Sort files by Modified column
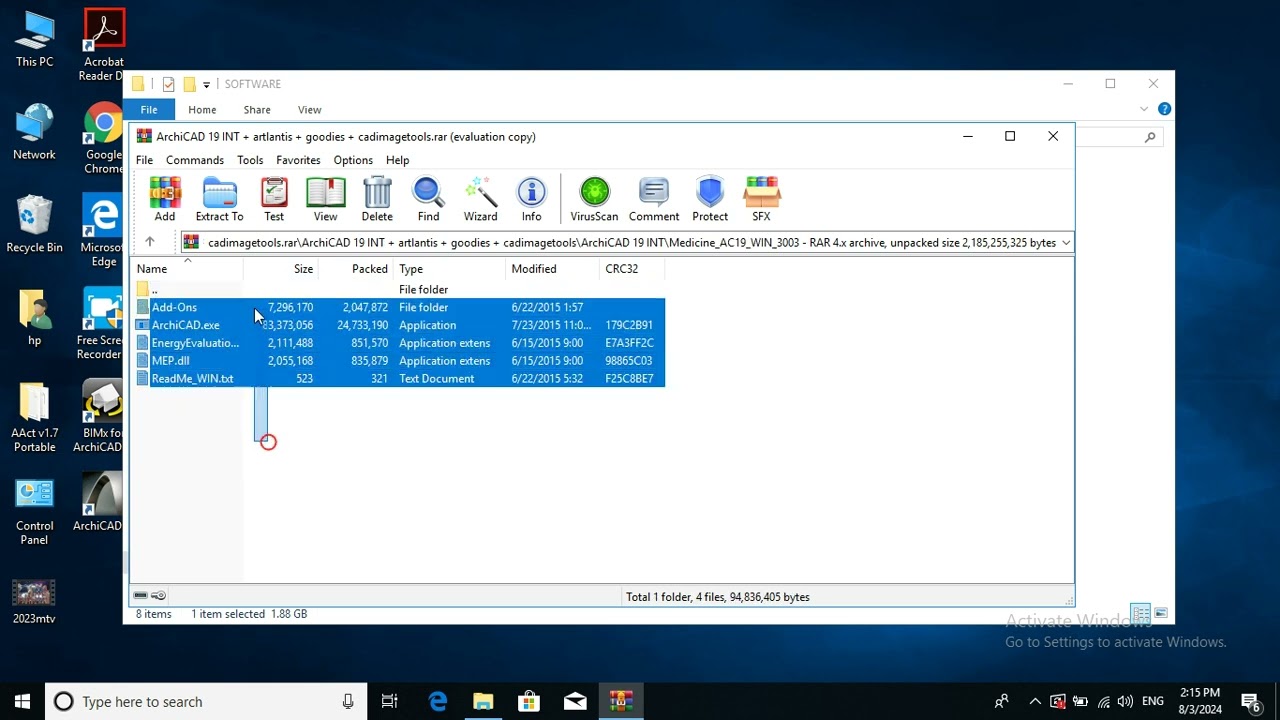 tap(552, 268)
